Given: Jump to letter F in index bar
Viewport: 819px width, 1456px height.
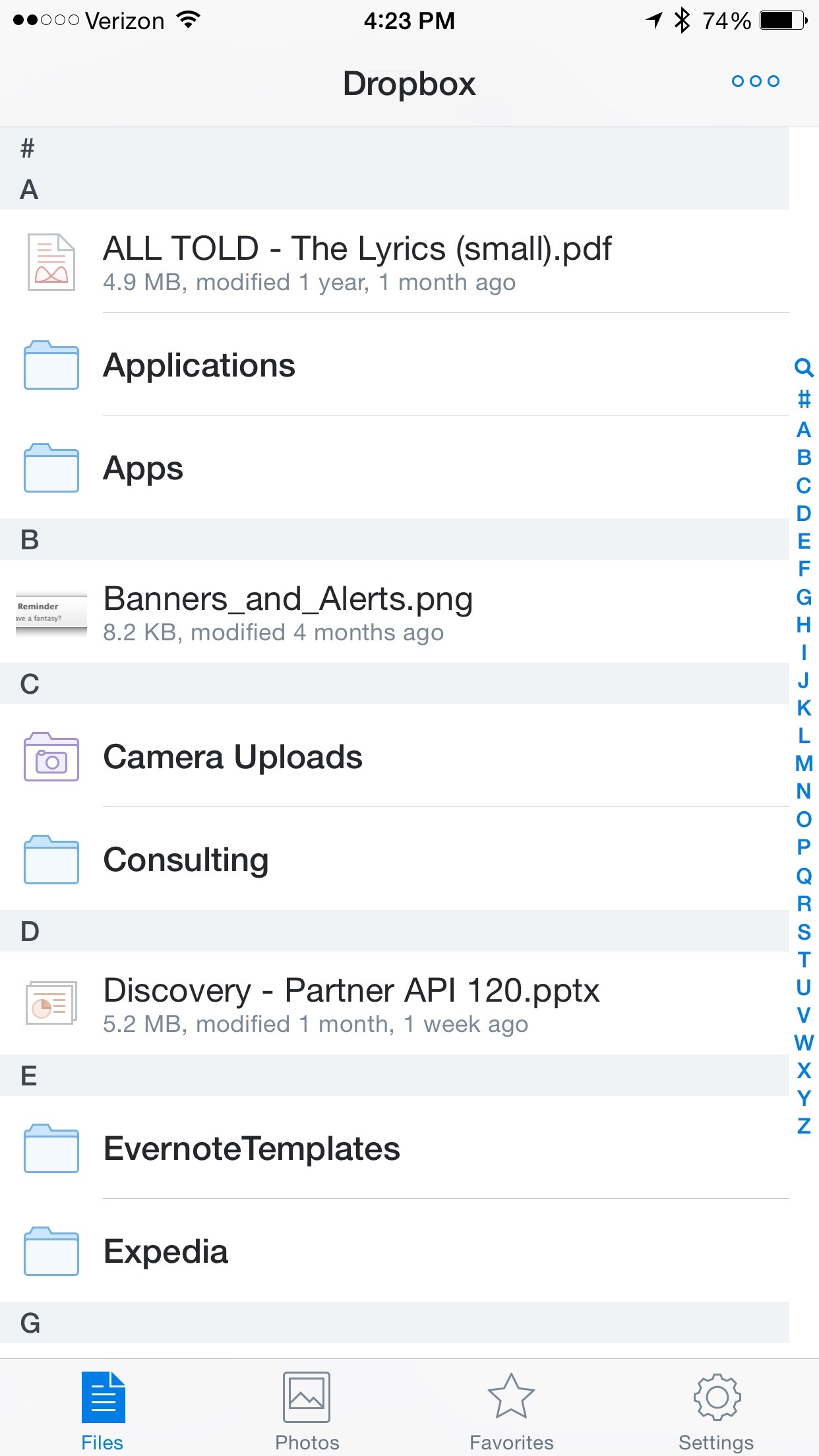Looking at the screenshot, I should click(x=804, y=569).
